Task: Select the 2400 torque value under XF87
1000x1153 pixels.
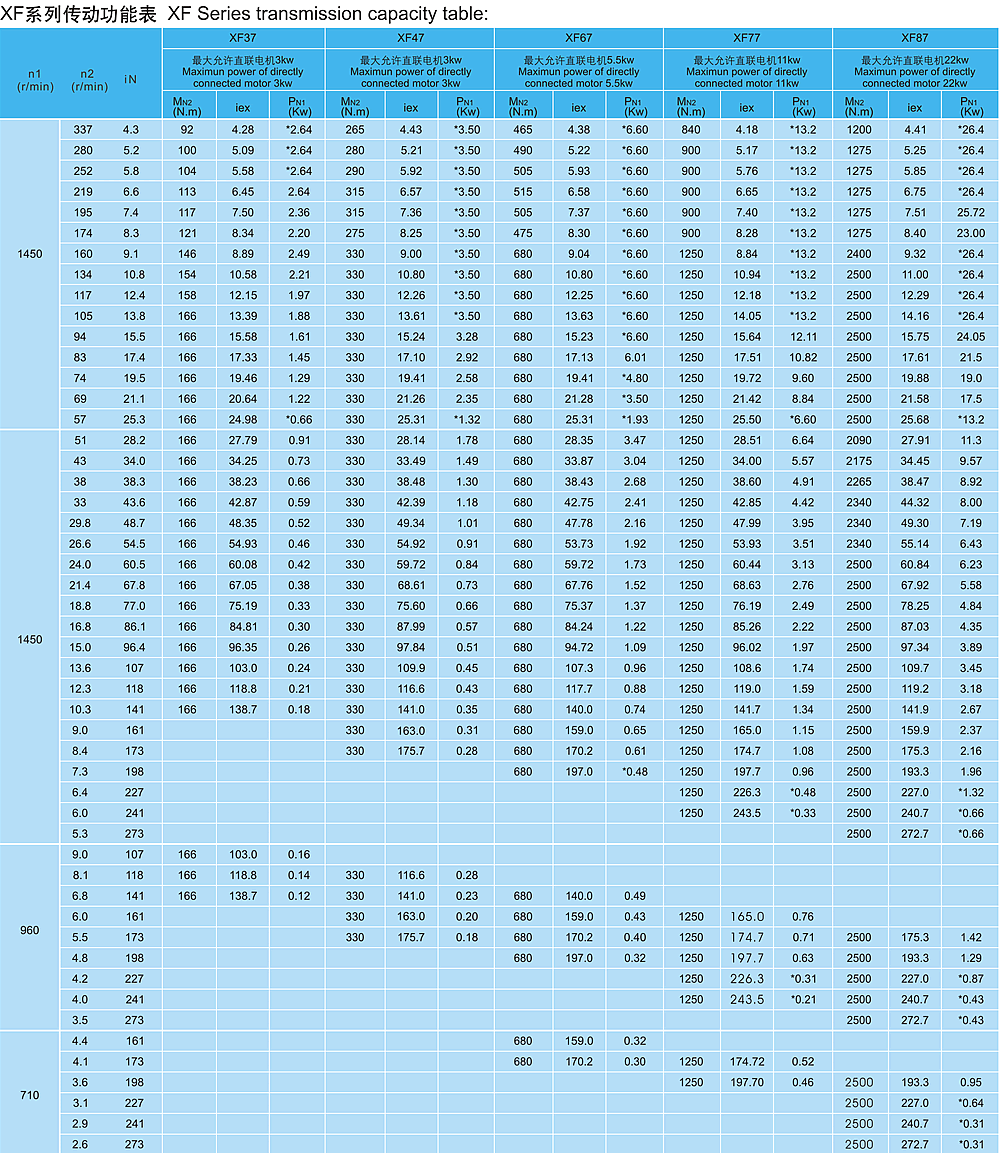Action: (x=859, y=254)
